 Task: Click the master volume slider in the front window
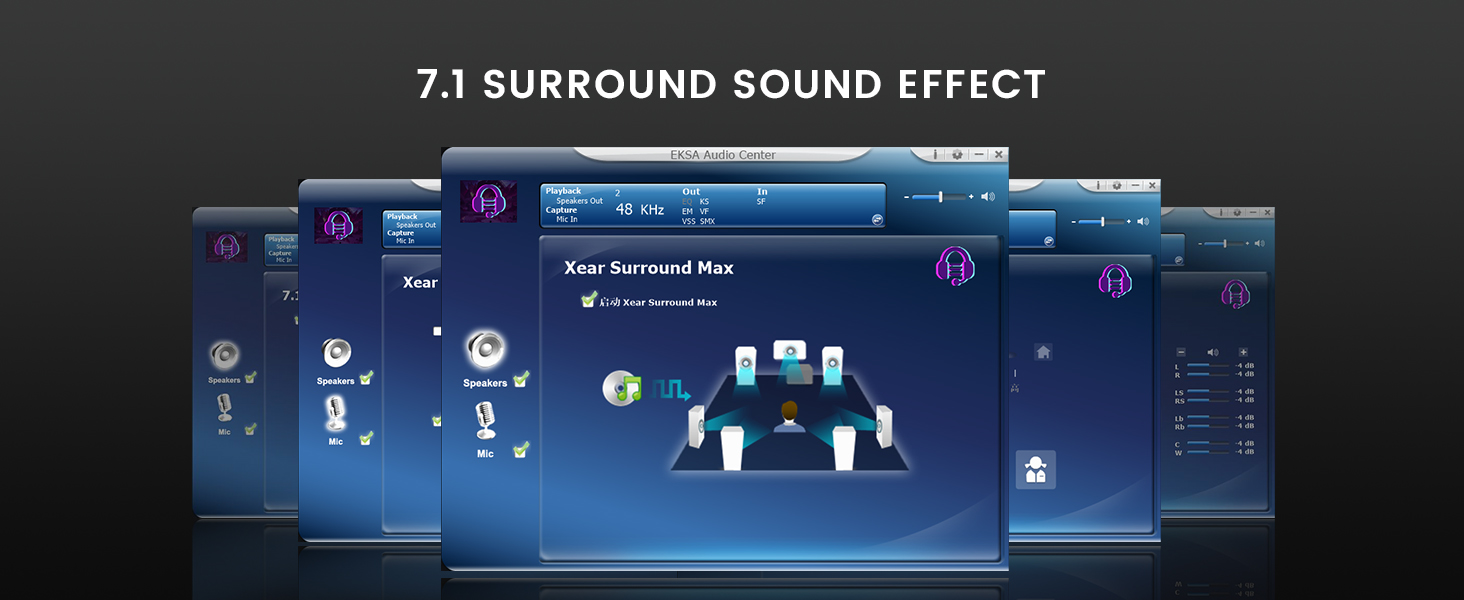941,197
